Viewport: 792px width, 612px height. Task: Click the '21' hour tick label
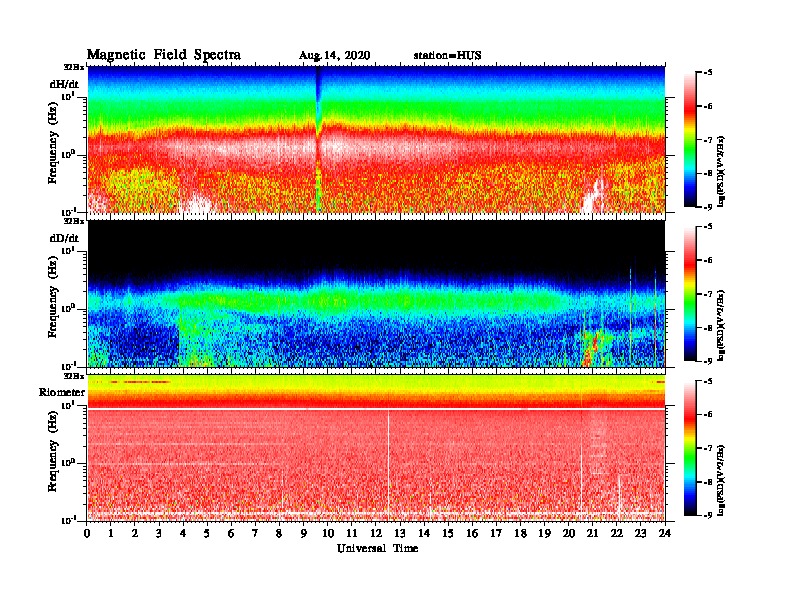593,534
